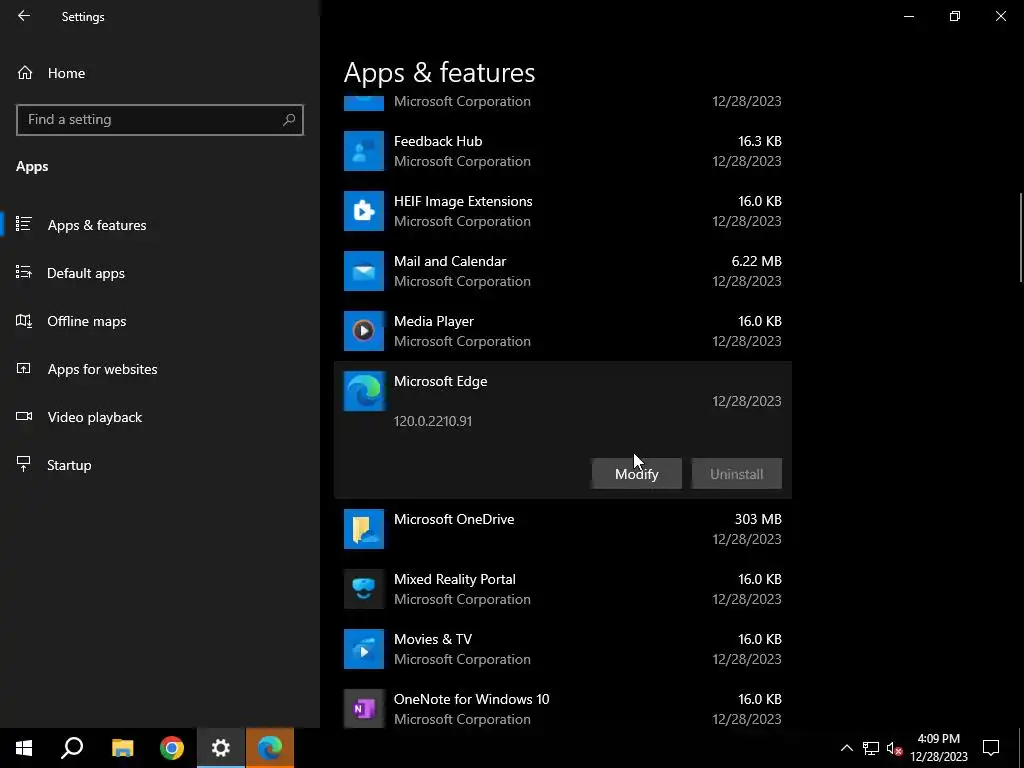The width and height of the screenshot is (1024, 768).
Task: Select the Microsoft OneDrive entry
Action: coord(562,529)
